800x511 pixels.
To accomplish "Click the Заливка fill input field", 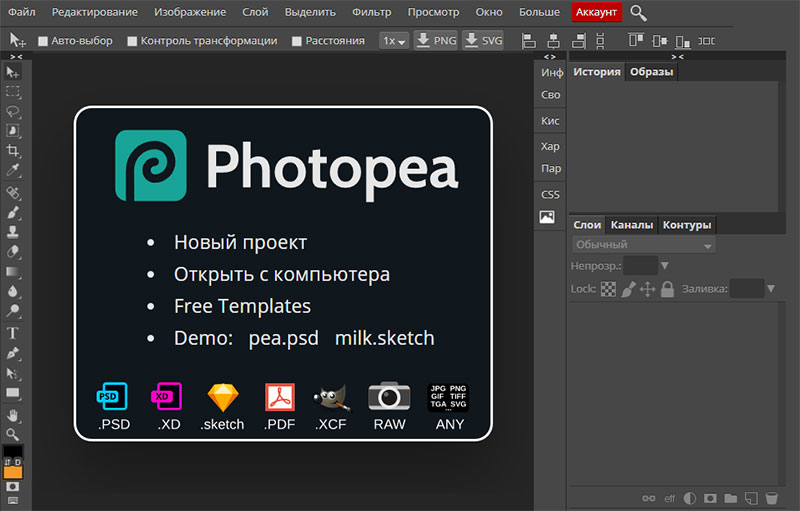I will tap(746, 289).
